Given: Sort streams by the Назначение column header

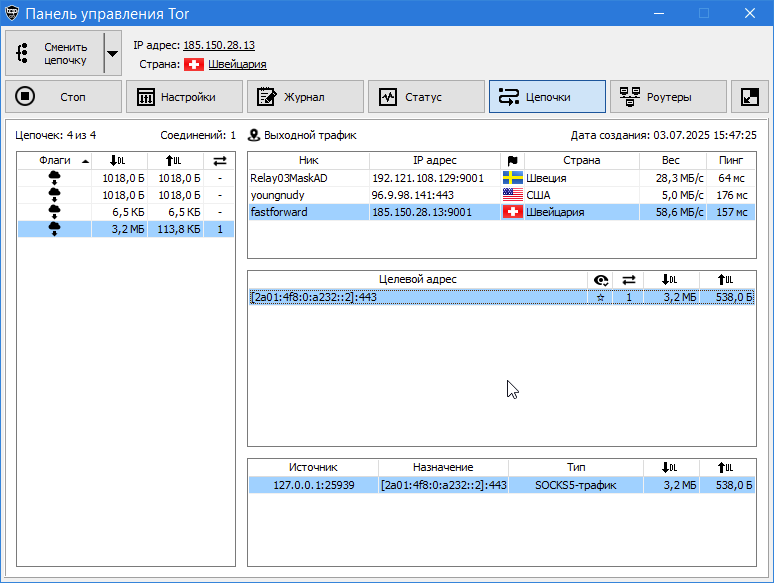Looking at the screenshot, I should click(x=443, y=467).
